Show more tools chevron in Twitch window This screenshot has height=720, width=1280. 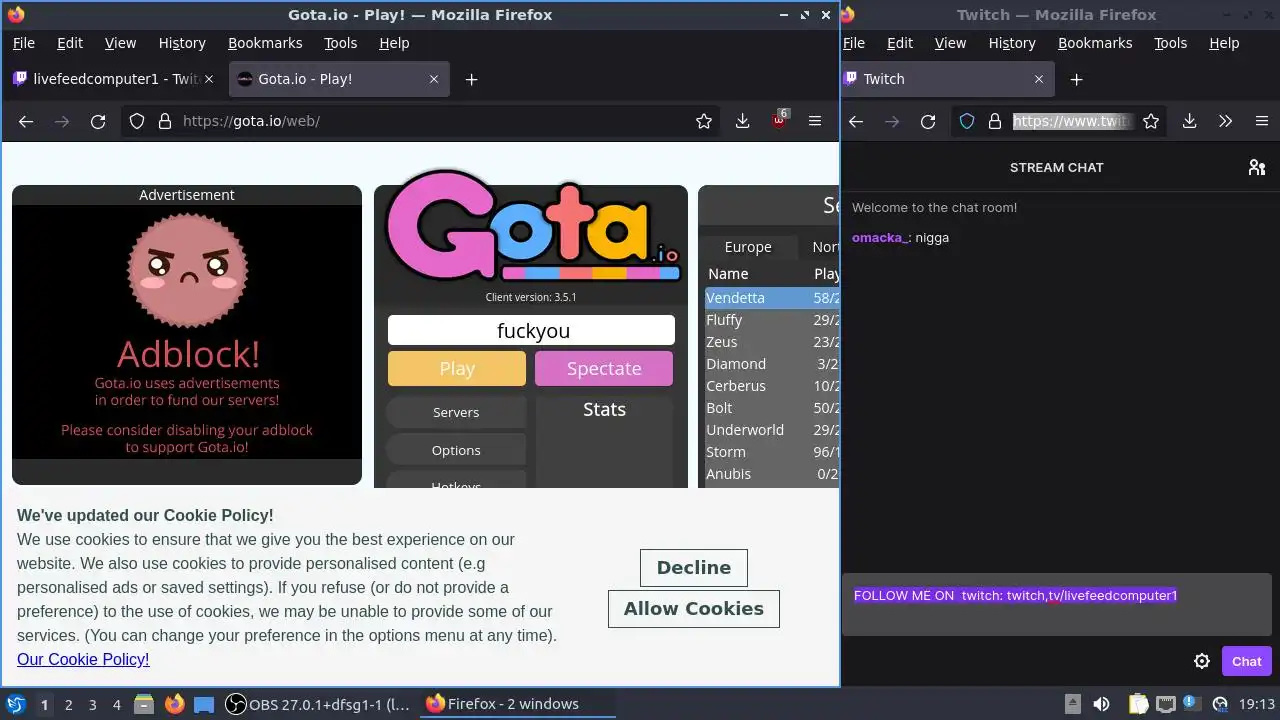[1225, 121]
